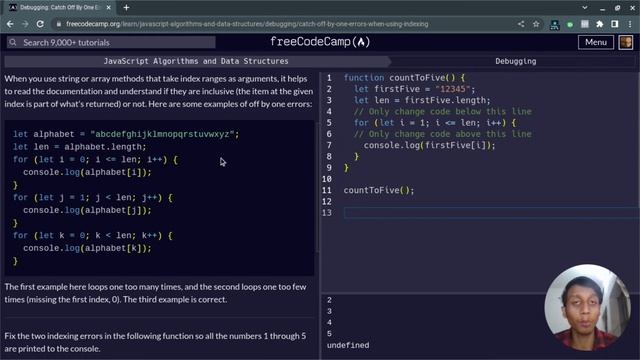This screenshot has height=360, width=640.
Task: Reload the freeCodeCamp page
Action: [40, 24]
